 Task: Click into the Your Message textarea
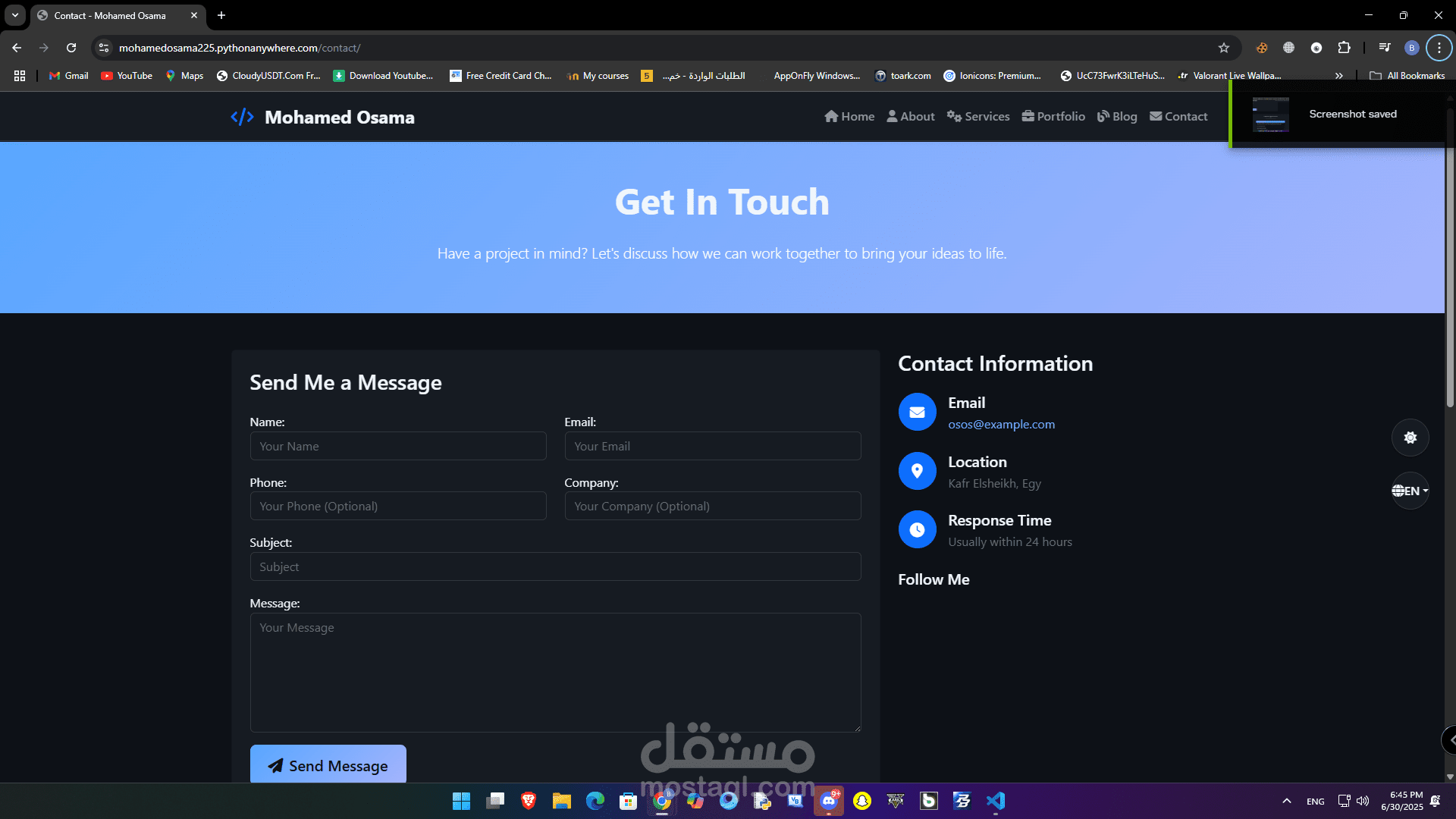[555, 672]
